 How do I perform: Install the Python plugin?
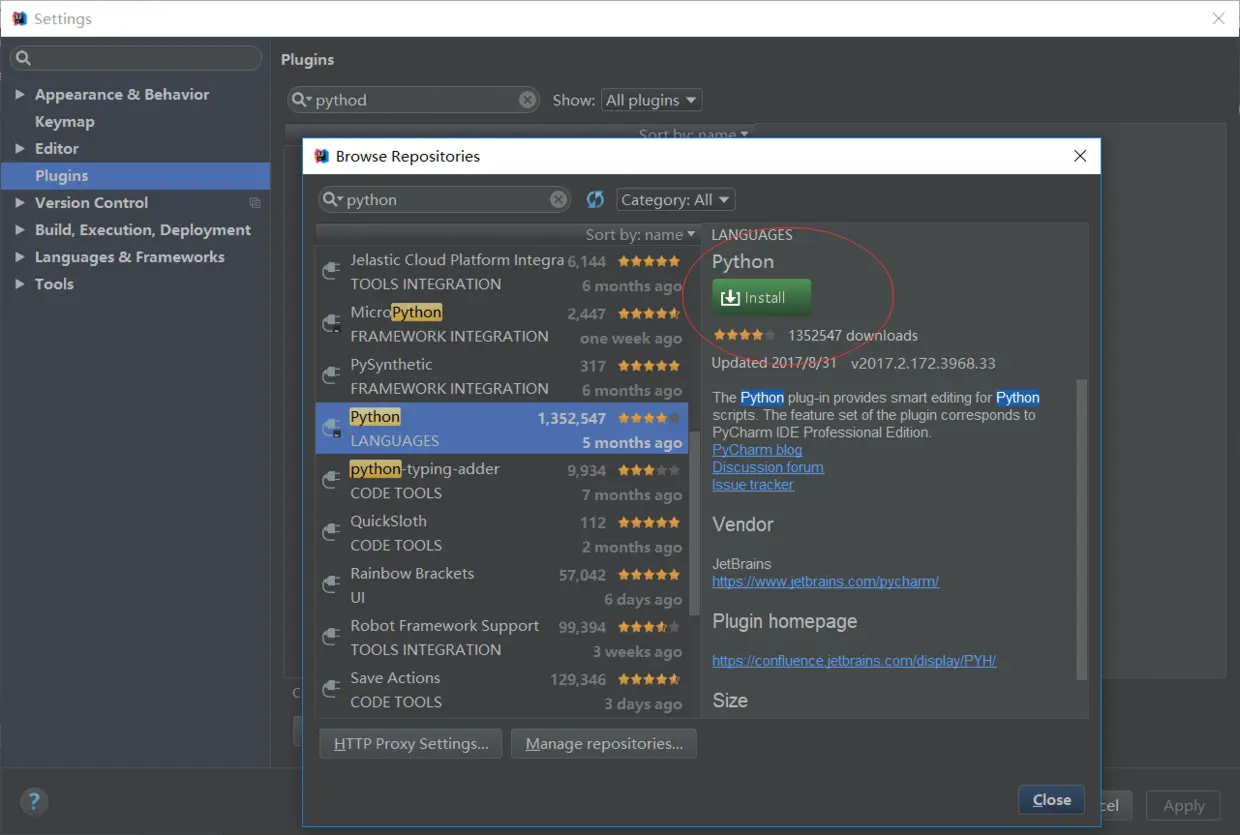pyautogui.click(x=761, y=297)
